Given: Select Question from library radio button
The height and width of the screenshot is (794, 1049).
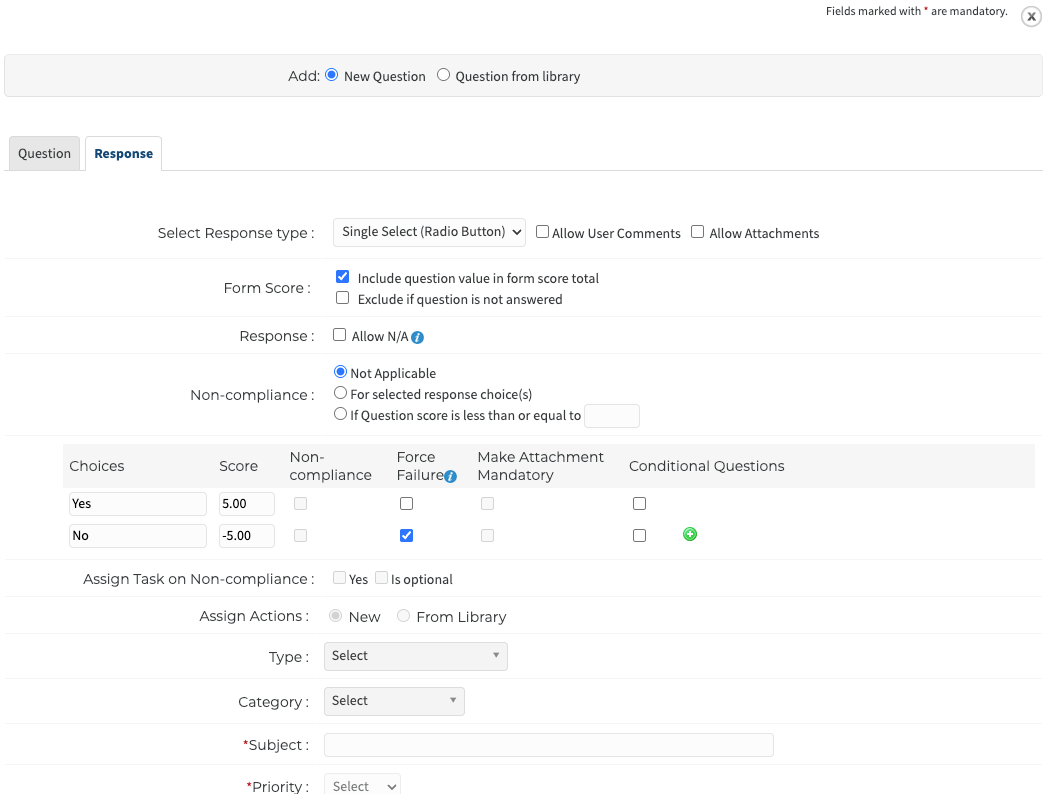Looking at the screenshot, I should coord(443,75).
